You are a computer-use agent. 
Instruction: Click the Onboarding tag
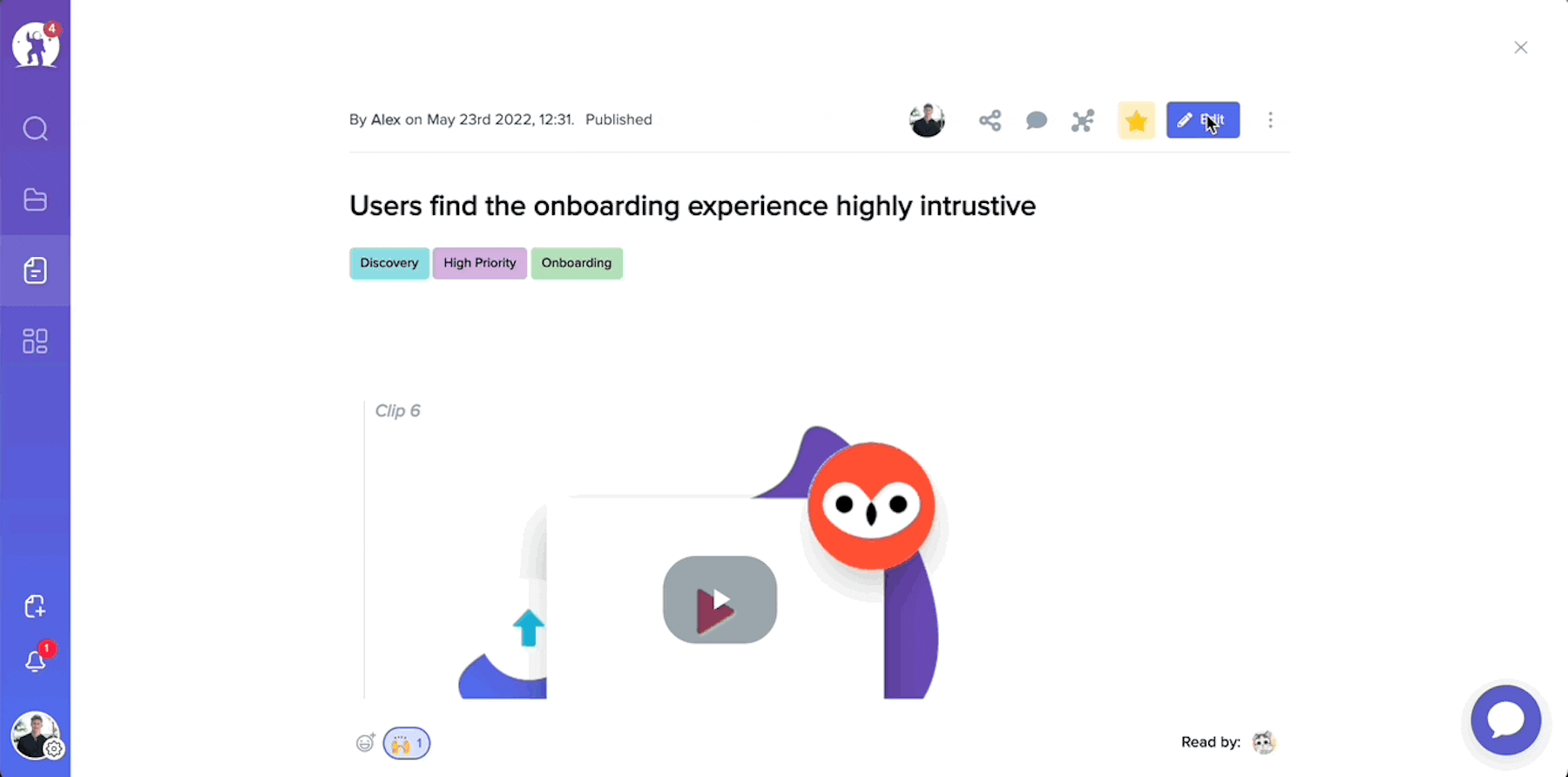pyautogui.click(x=577, y=263)
